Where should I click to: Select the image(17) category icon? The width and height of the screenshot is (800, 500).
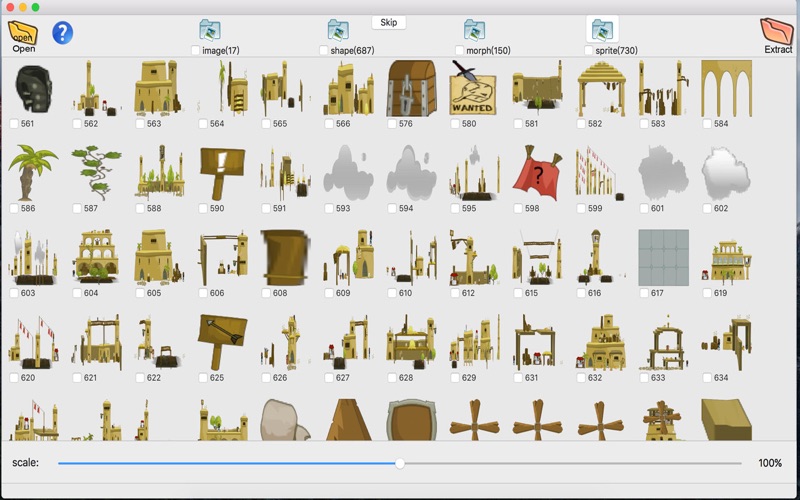click(x=210, y=30)
